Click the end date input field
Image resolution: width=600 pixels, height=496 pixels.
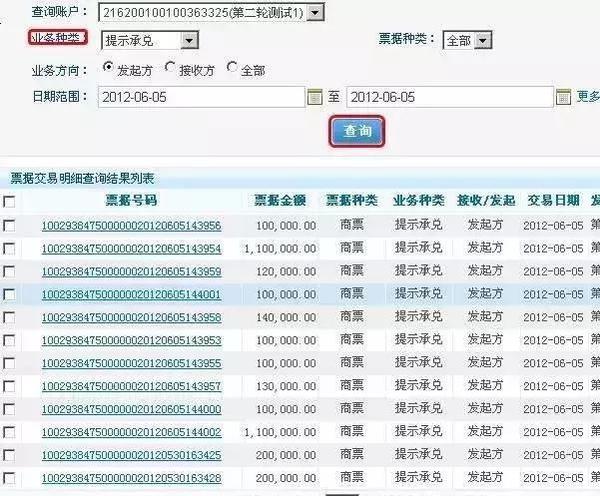pyautogui.click(x=450, y=97)
